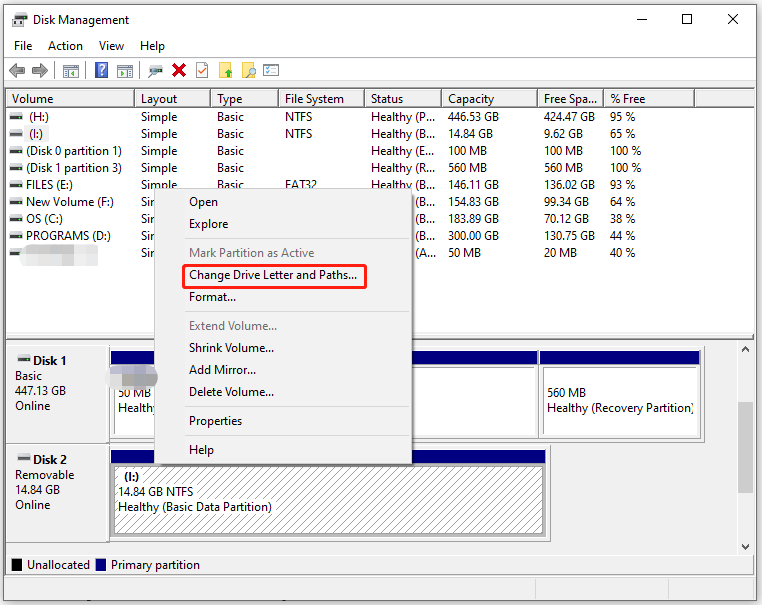This screenshot has height=605, width=762.
Task: Click the checkmark page Properties icon
Action: (x=202, y=70)
